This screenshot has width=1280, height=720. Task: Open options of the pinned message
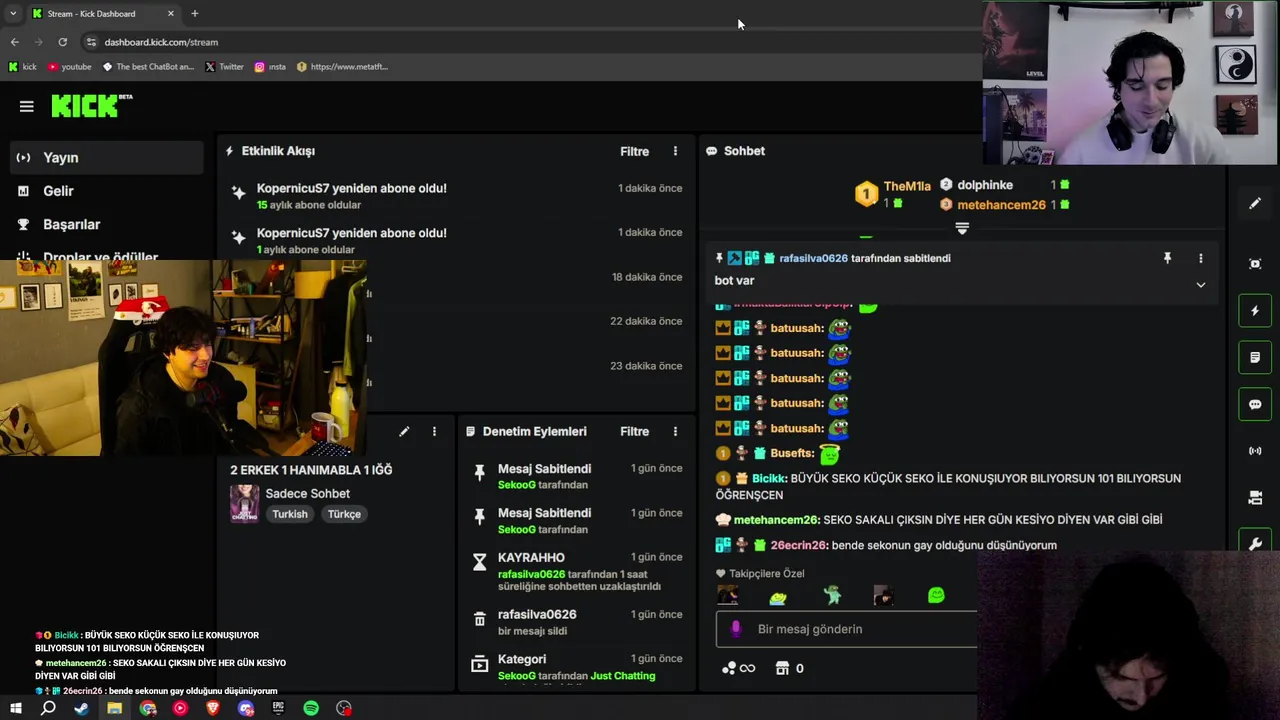pyautogui.click(x=1201, y=258)
